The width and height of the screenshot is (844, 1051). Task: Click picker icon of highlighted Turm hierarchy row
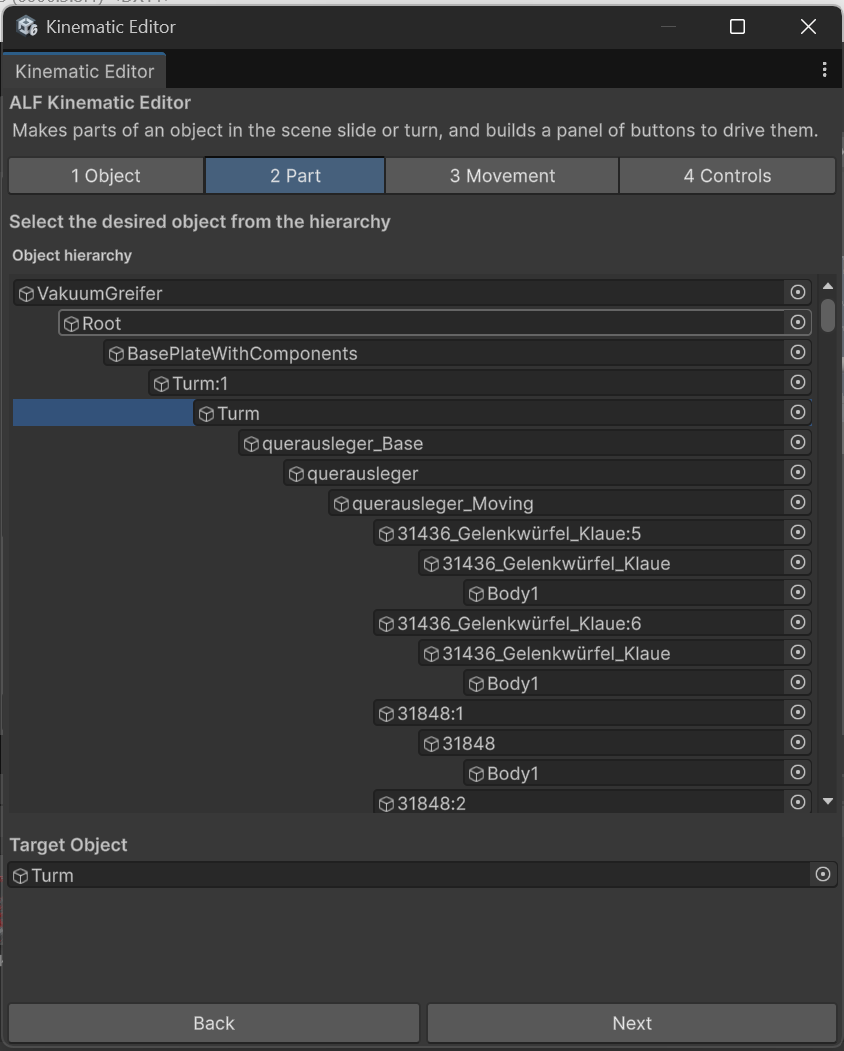click(798, 412)
